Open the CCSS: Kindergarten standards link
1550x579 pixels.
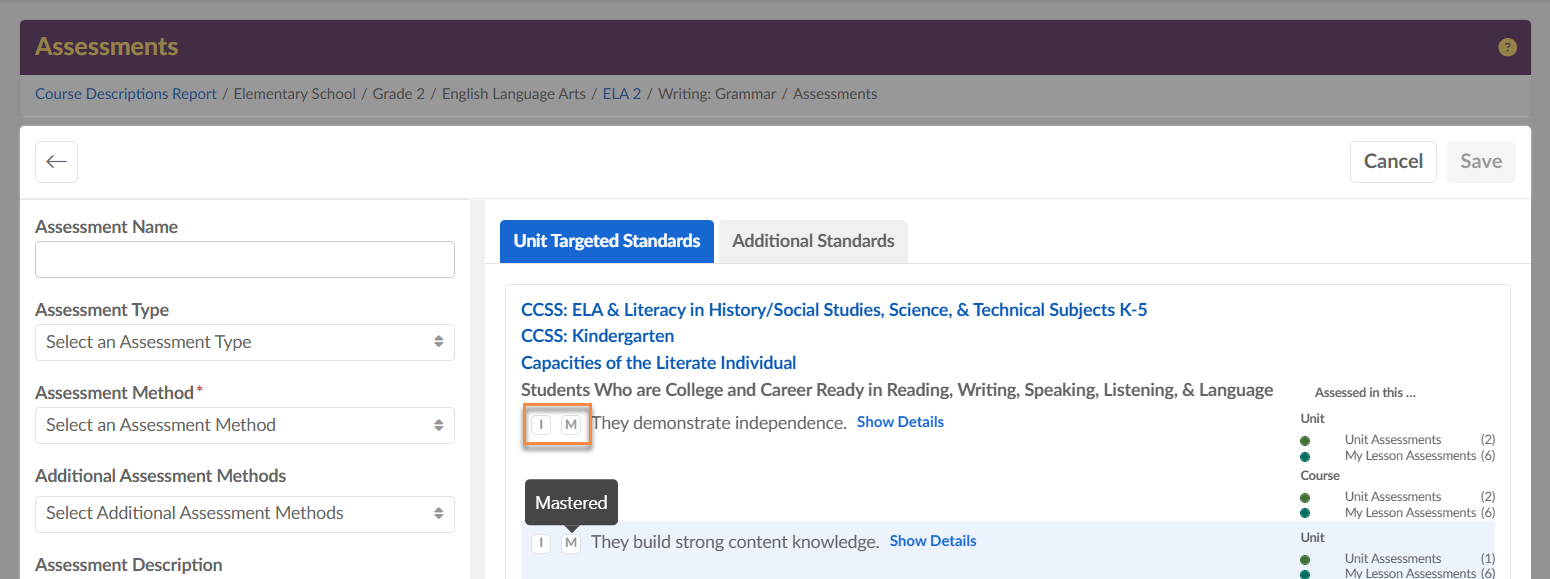tap(597, 336)
